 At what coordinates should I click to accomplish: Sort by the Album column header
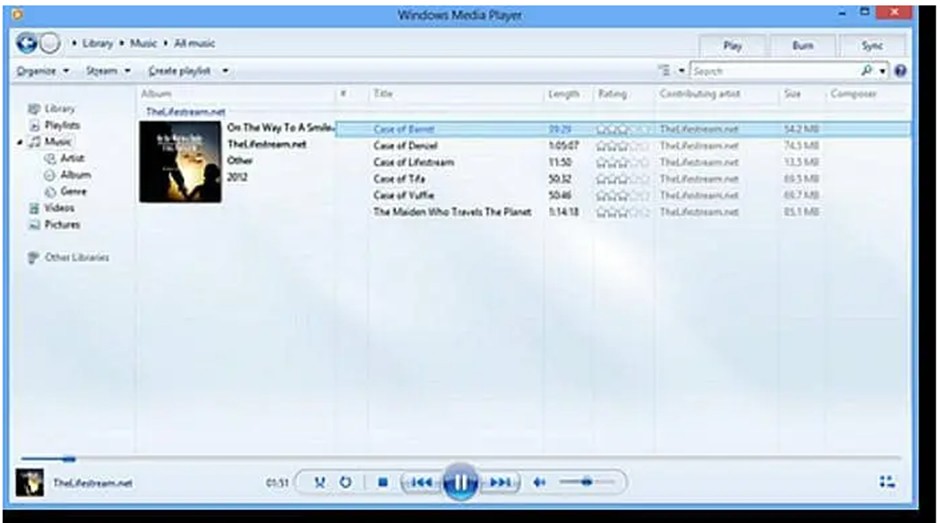pos(156,94)
